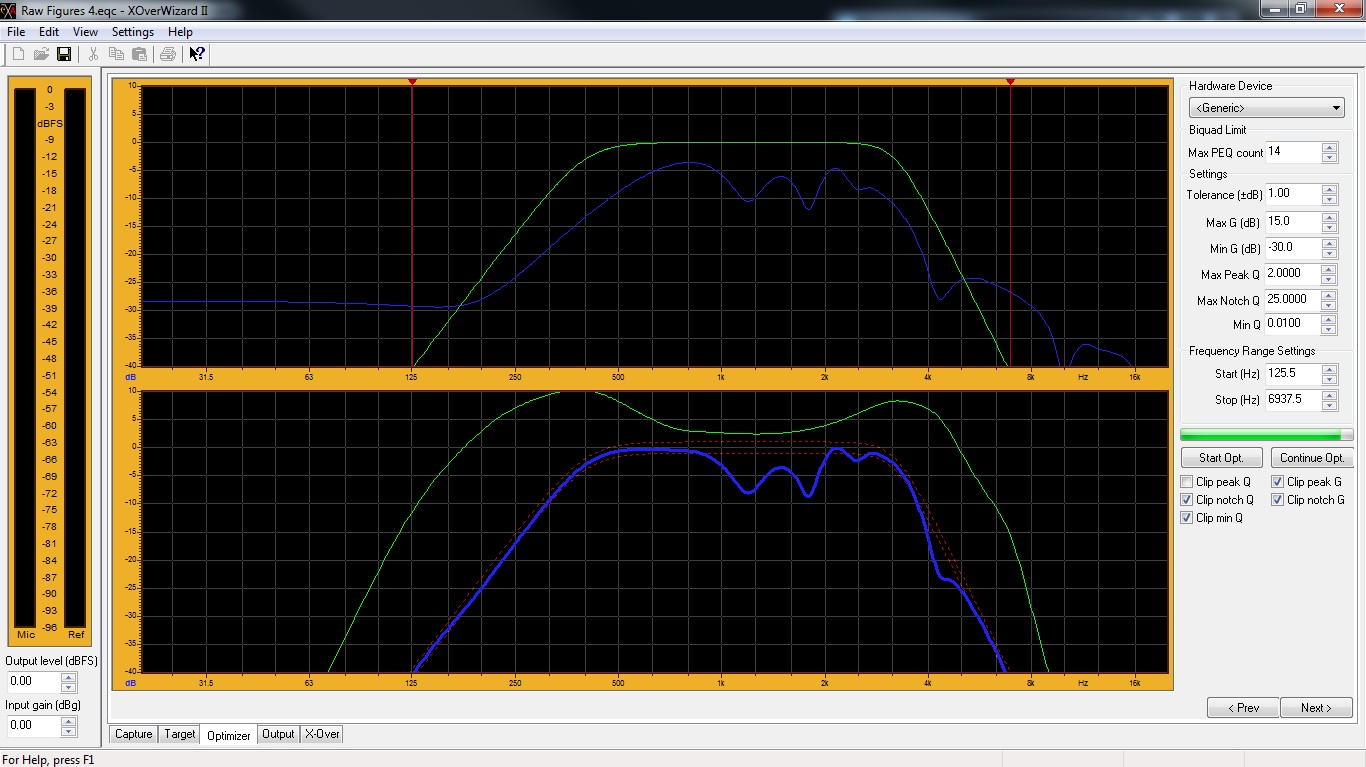This screenshot has height=767, width=1366.
Task: Uncheck the Clip notch G checkbox
Action: click(1278, 500)
